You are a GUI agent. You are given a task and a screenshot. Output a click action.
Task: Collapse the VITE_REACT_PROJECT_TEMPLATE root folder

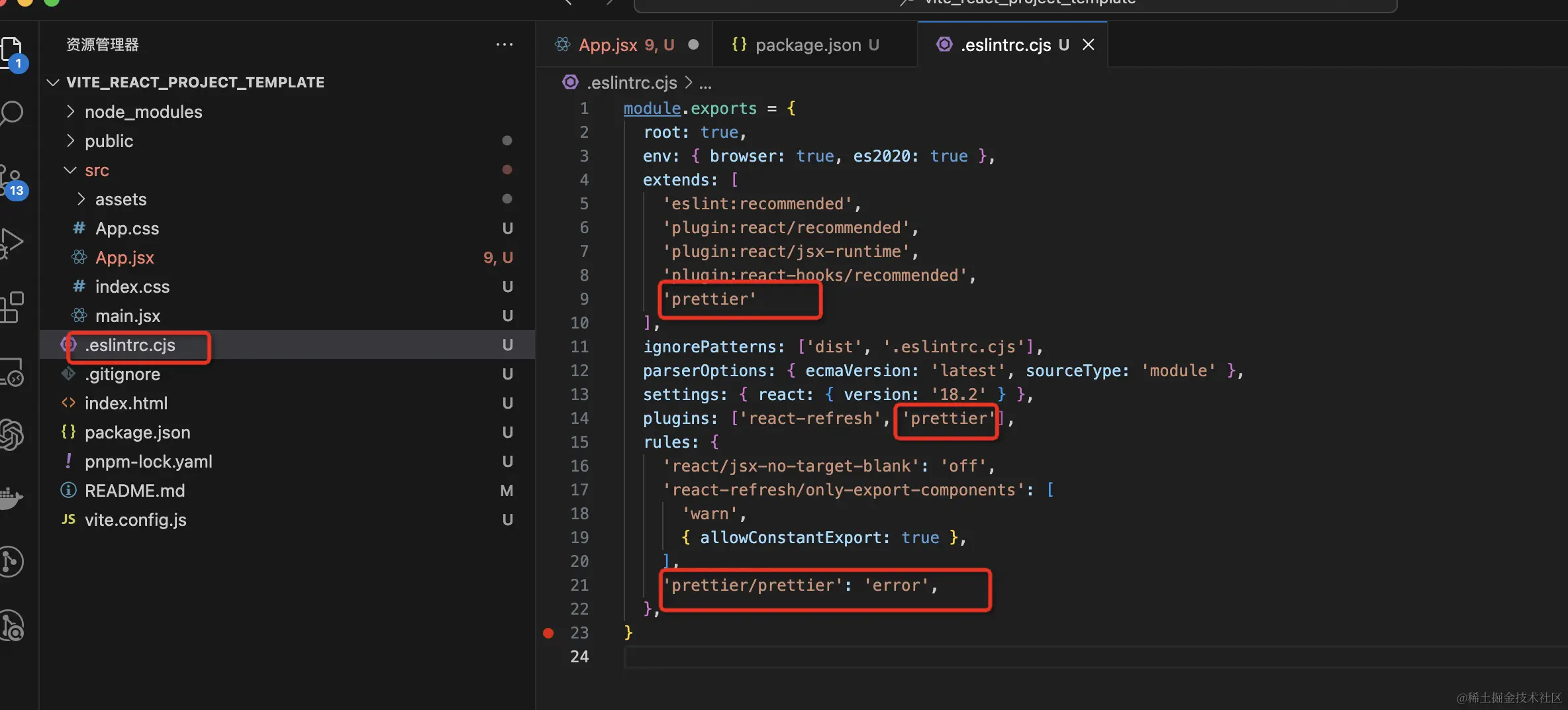point(53,82)
